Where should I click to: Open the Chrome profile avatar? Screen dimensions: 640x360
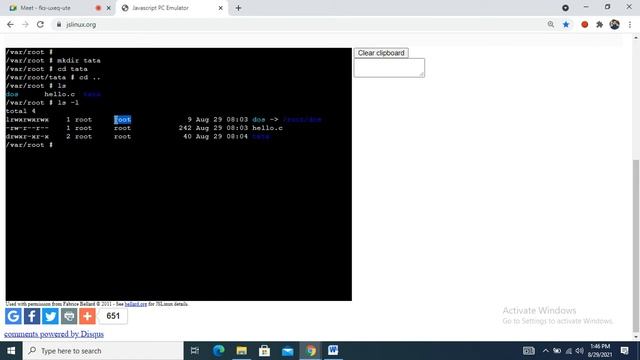click(x=614, y=24)
